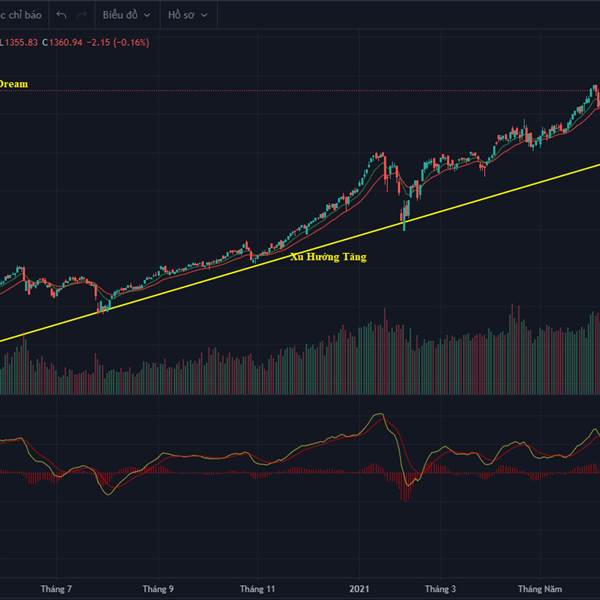Click the closing price C1360.94 value

click(x=62, y=42)
